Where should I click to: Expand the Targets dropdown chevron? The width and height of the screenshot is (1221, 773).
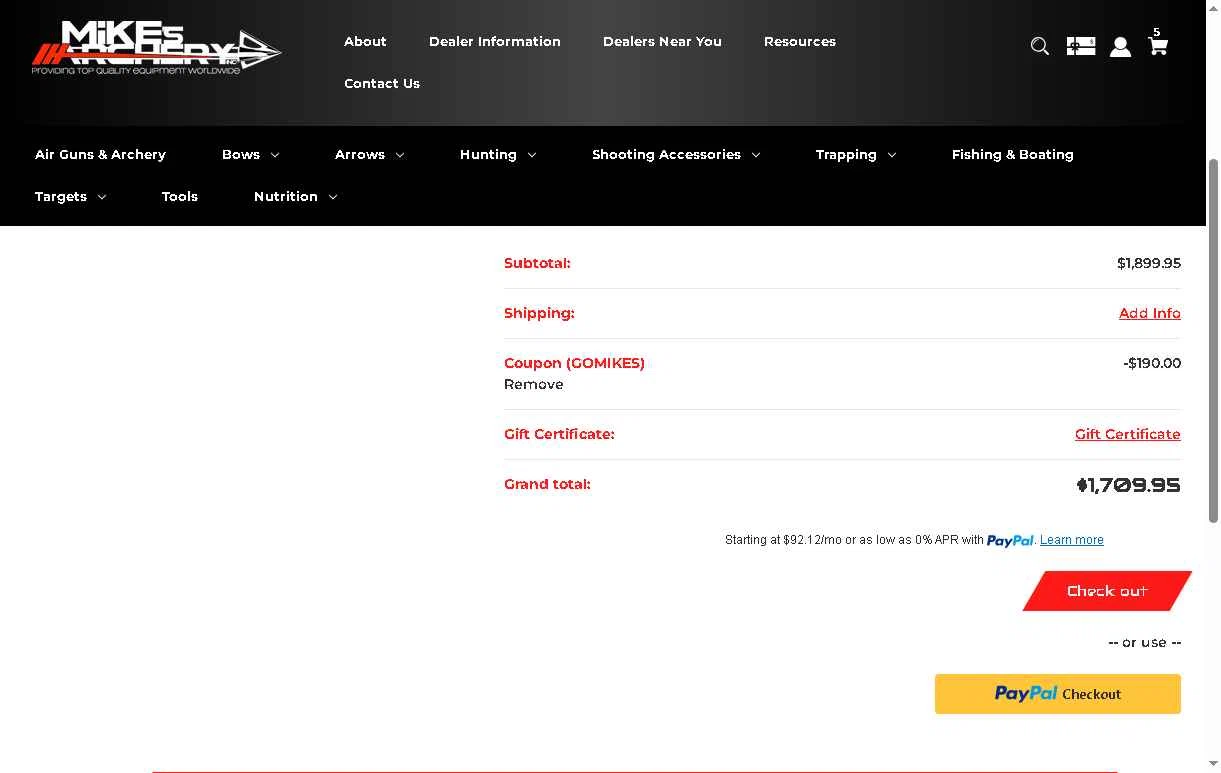[102, 197]
